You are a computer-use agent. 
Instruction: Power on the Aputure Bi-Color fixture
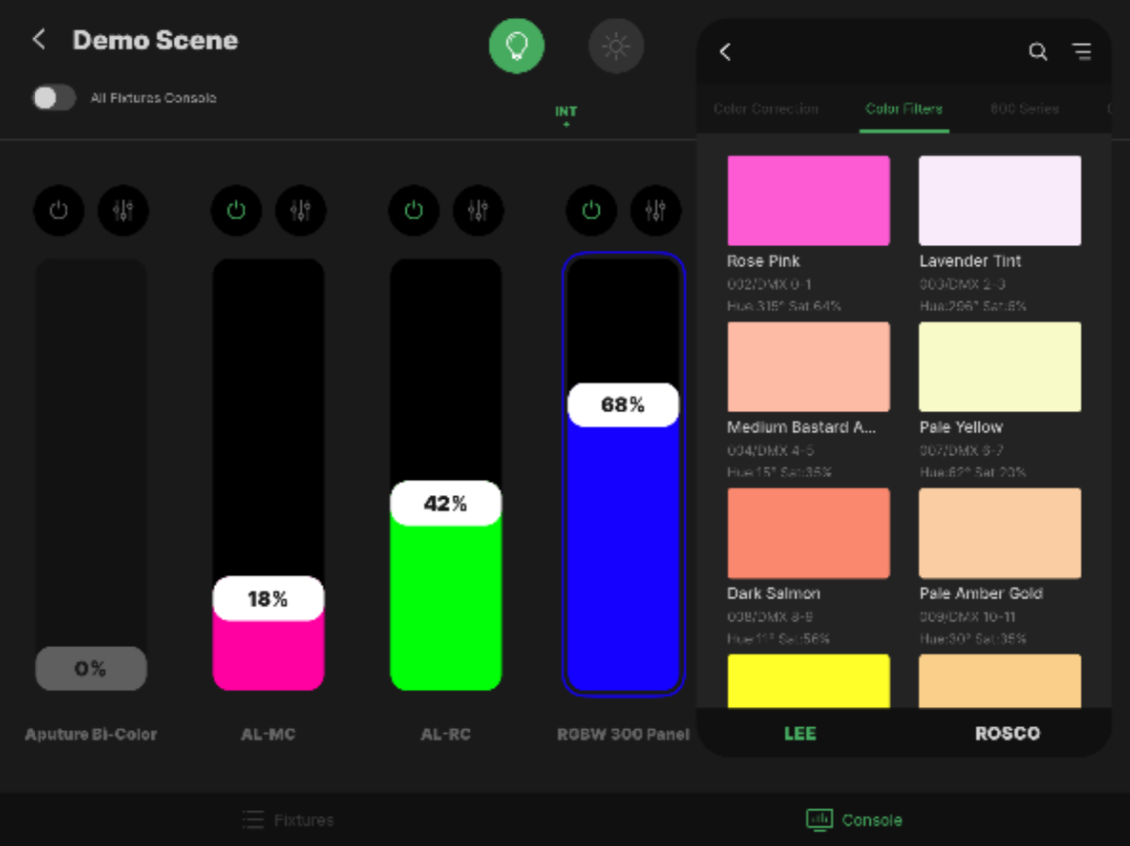[x=59, y=211]
